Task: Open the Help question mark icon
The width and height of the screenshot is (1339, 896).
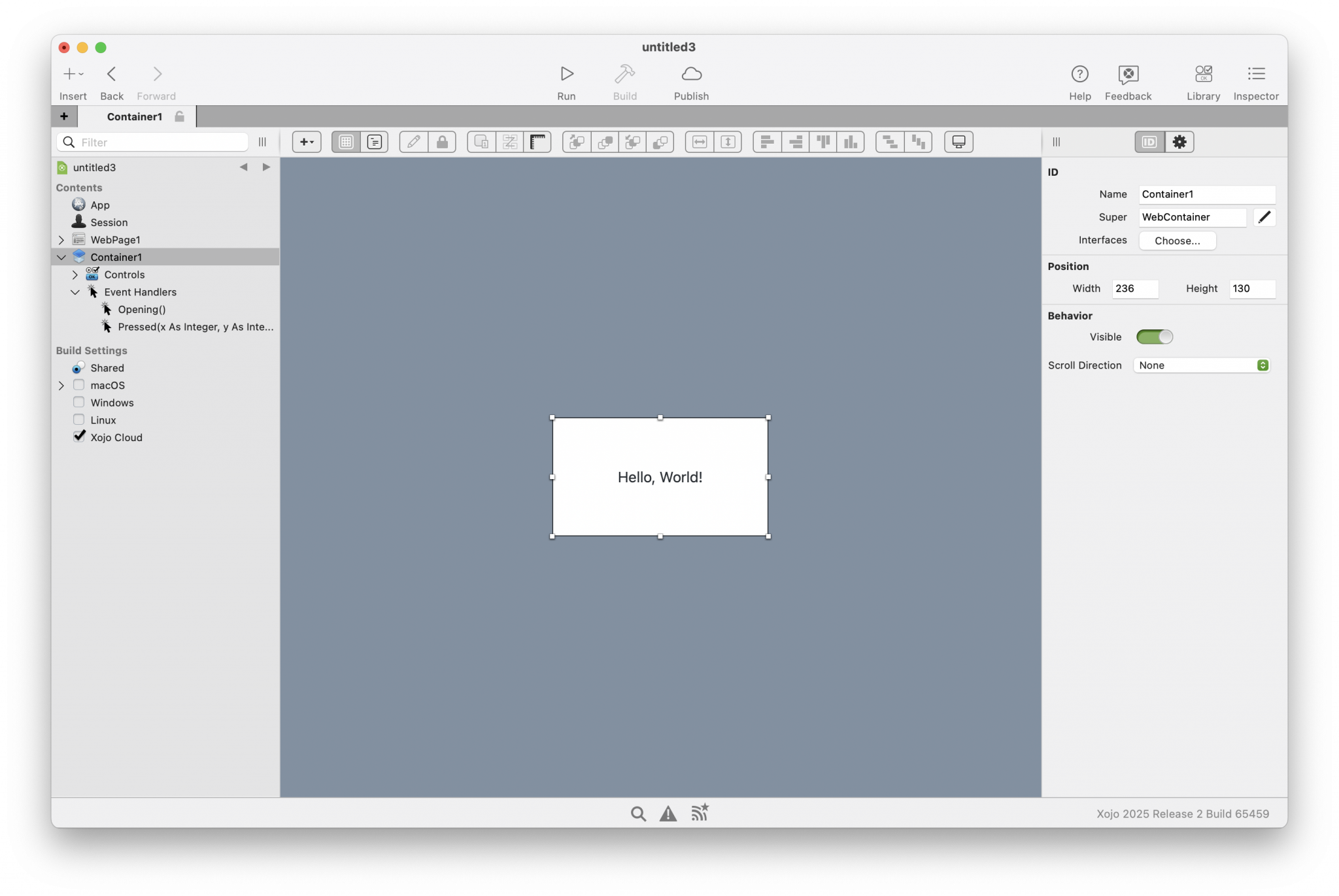Action: click(1079, 74)
